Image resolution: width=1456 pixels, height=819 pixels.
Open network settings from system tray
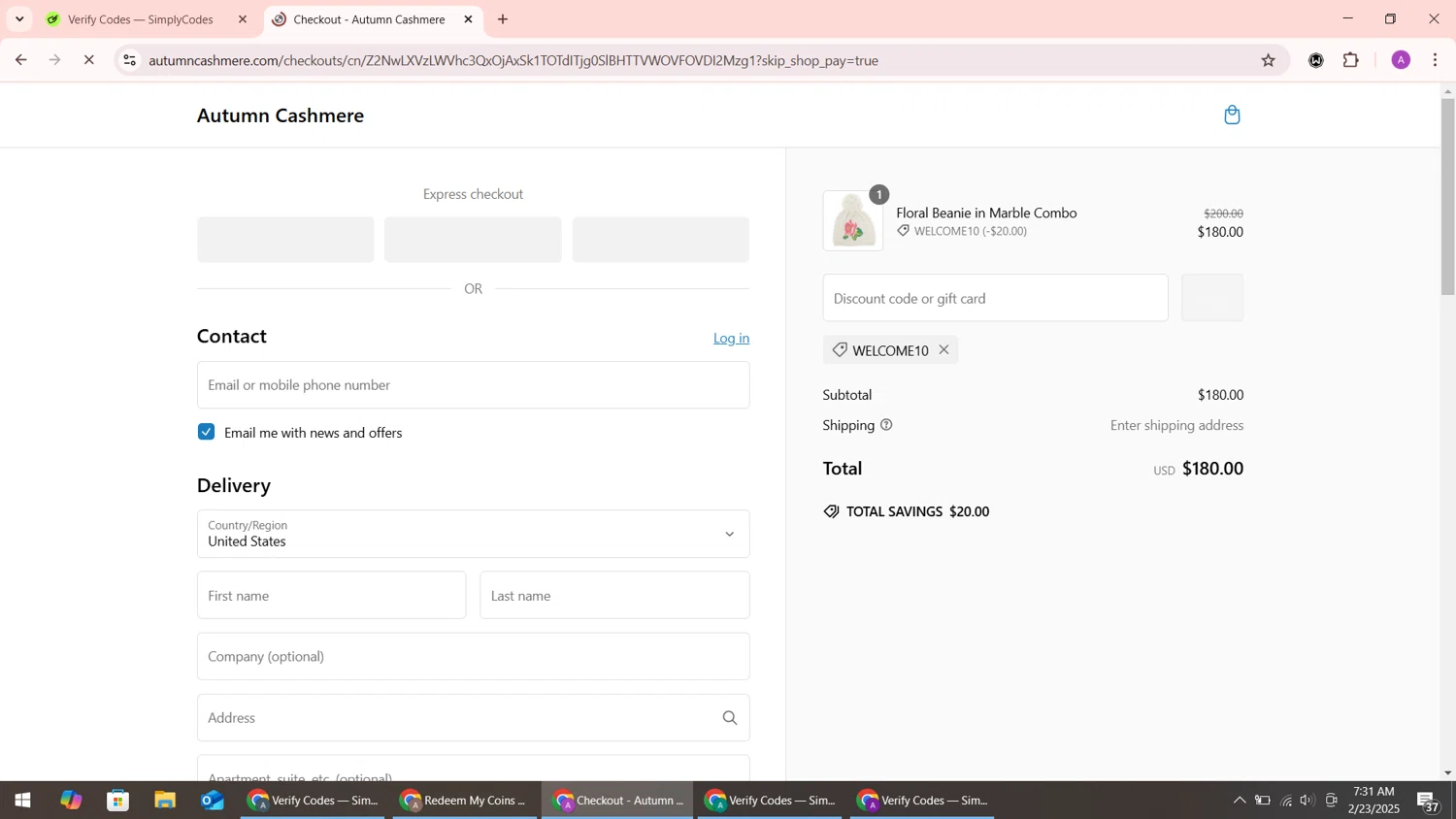[x=1286, y=801]
